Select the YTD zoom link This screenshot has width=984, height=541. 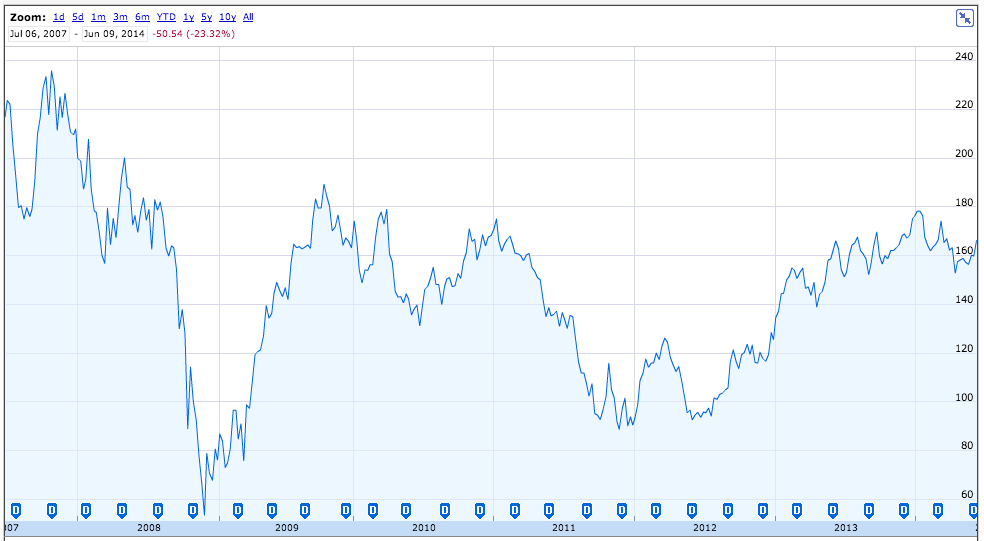(166, 17)
